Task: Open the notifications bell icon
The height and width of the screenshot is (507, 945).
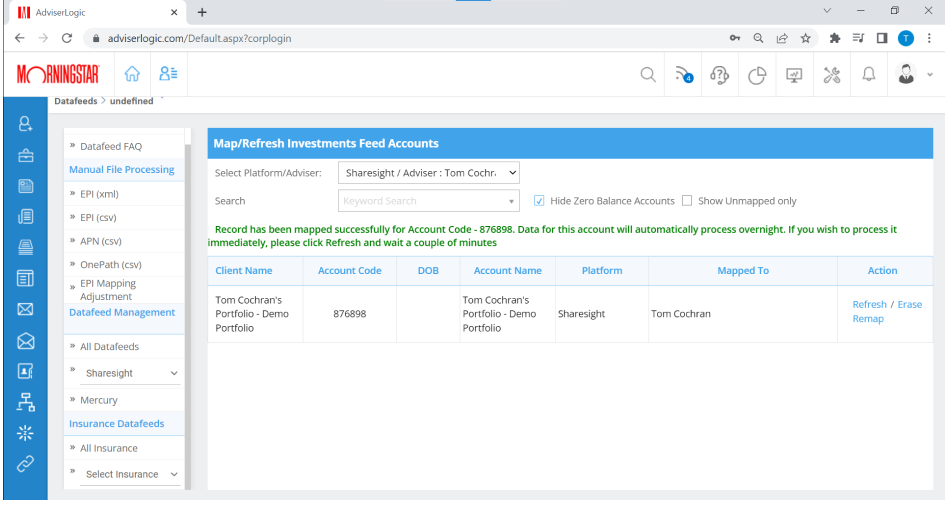Action: click(x=868, y=74)
